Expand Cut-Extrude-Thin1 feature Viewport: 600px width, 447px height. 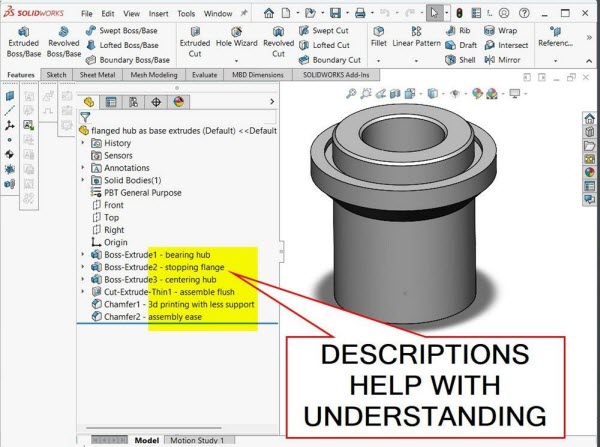click(x=83, y=292)
